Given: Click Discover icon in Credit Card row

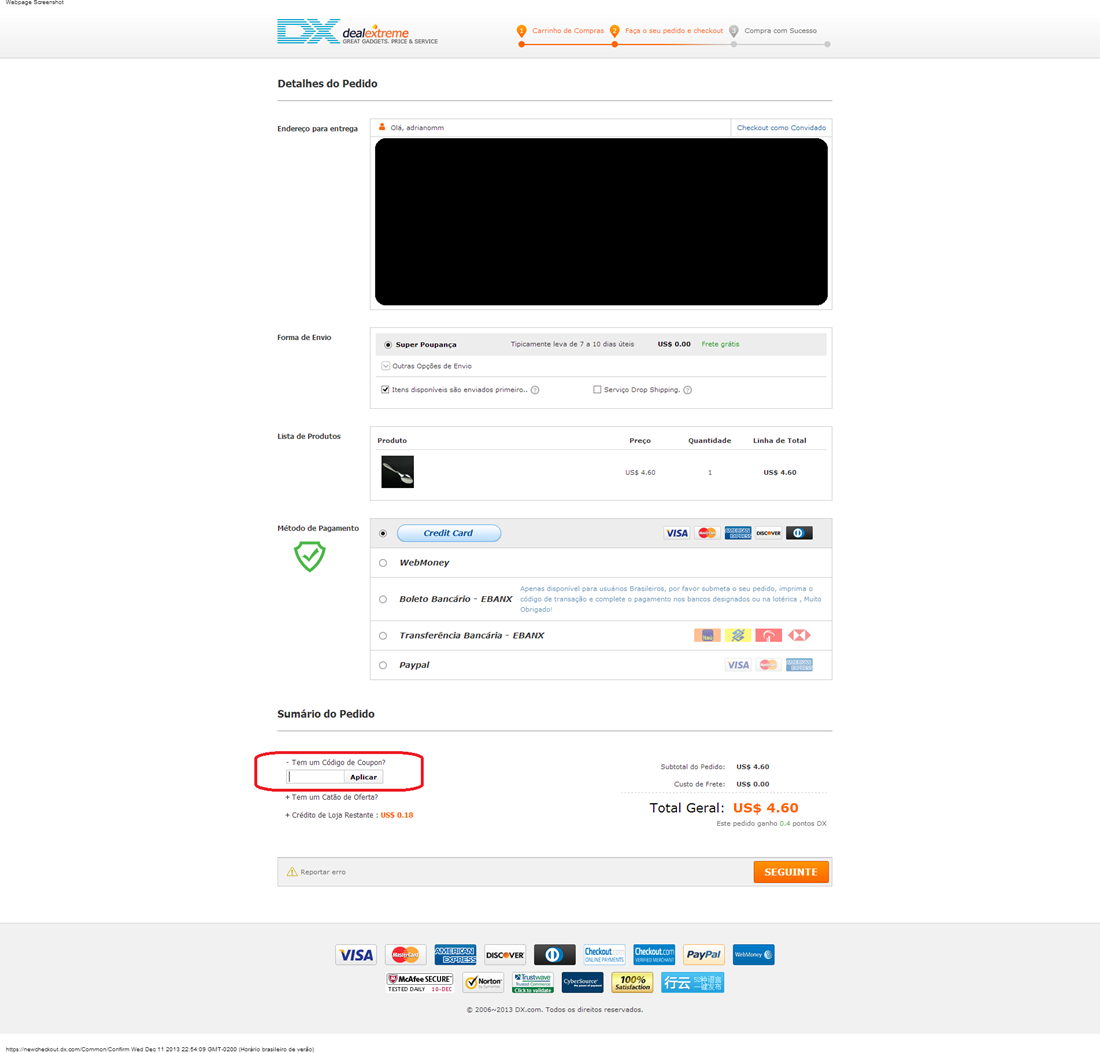Looking at the screenshot, I should click(769, 533).
